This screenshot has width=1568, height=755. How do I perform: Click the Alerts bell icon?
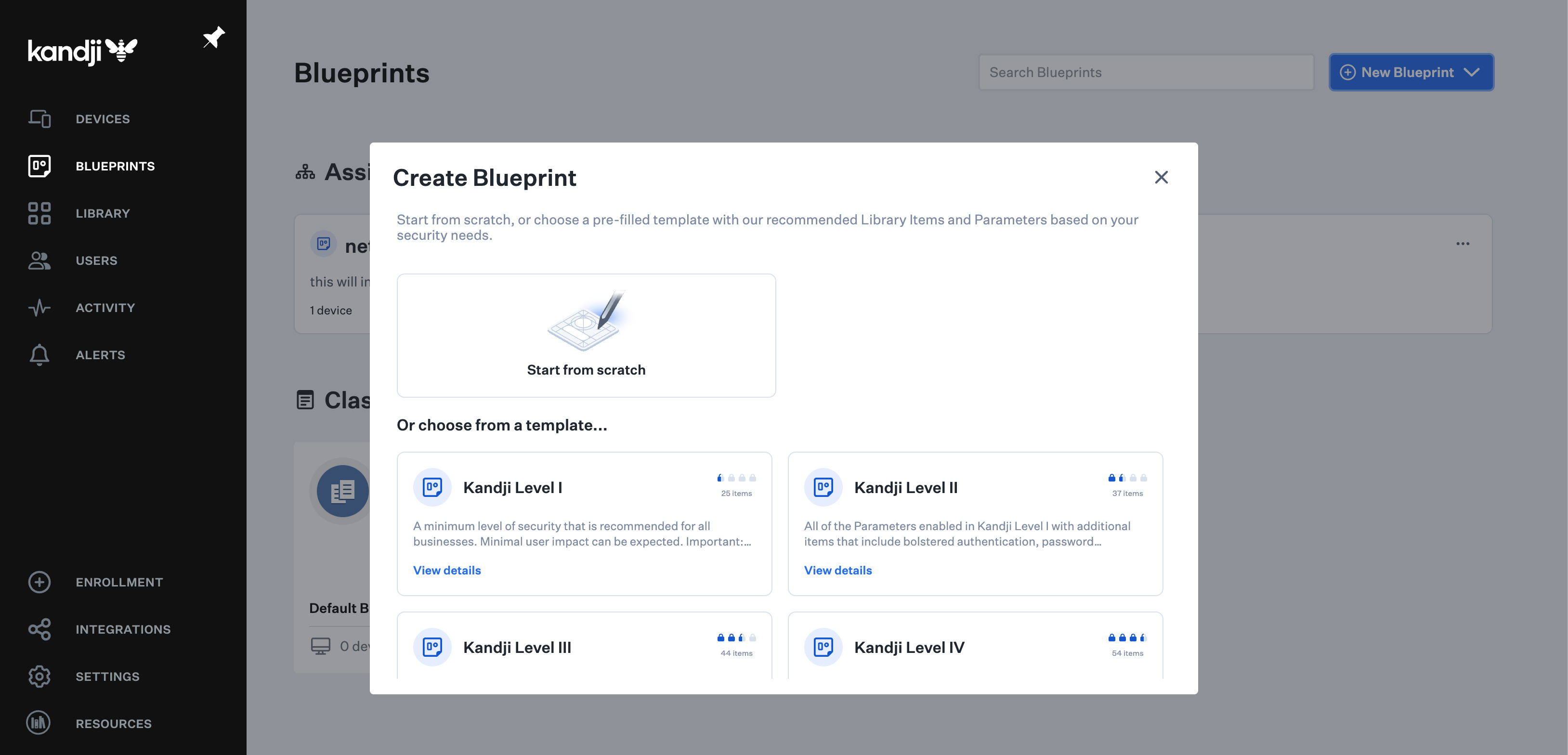39,355
